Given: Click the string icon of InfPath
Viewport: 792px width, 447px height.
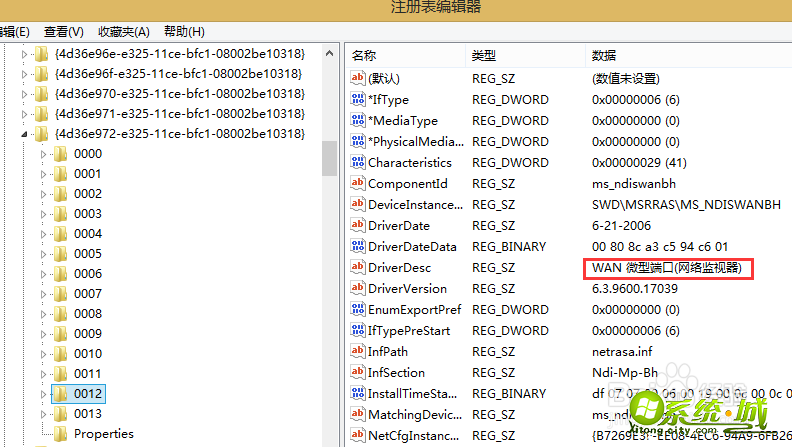Looking at the screenshot, I should tap(358, 351).
